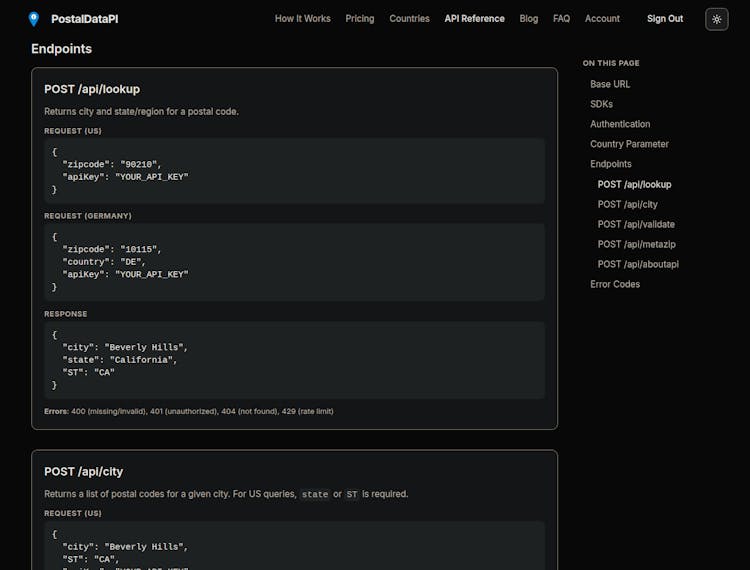750x570 pixels.
Task: Jump to Base URL section
Action: 610,84
